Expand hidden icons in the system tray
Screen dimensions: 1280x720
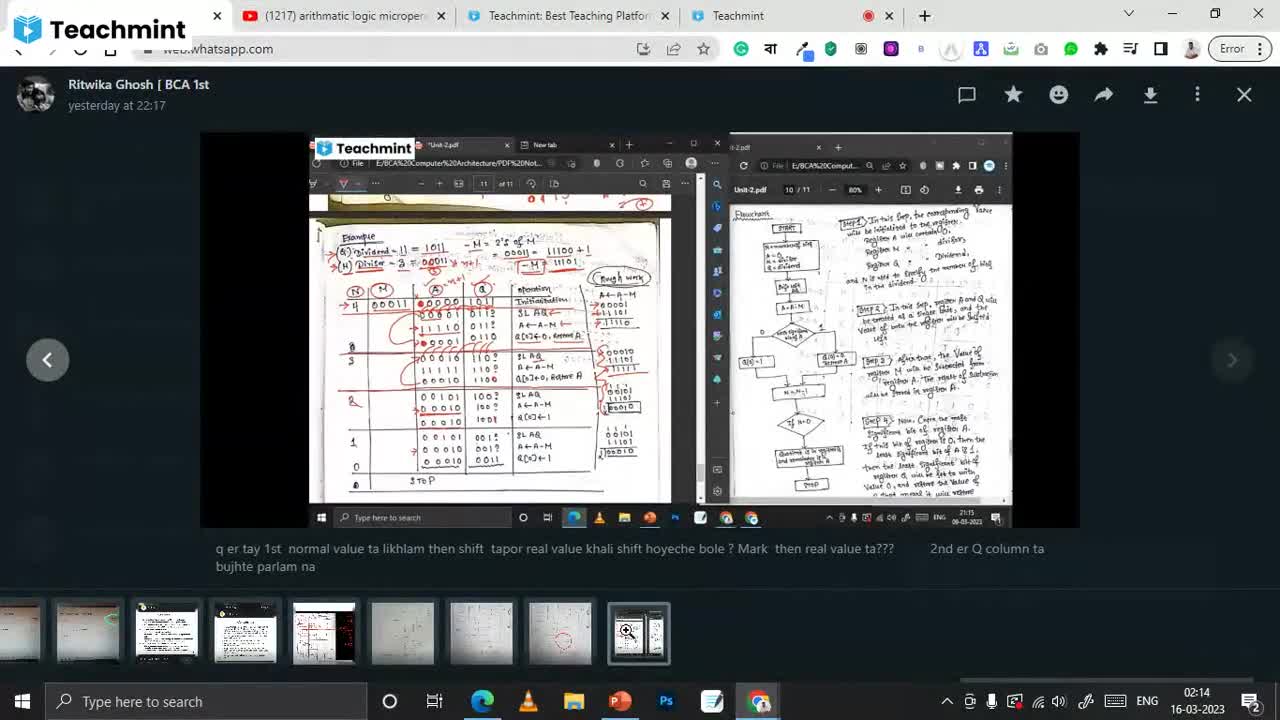pyautogui.click(x=947, y=701)
